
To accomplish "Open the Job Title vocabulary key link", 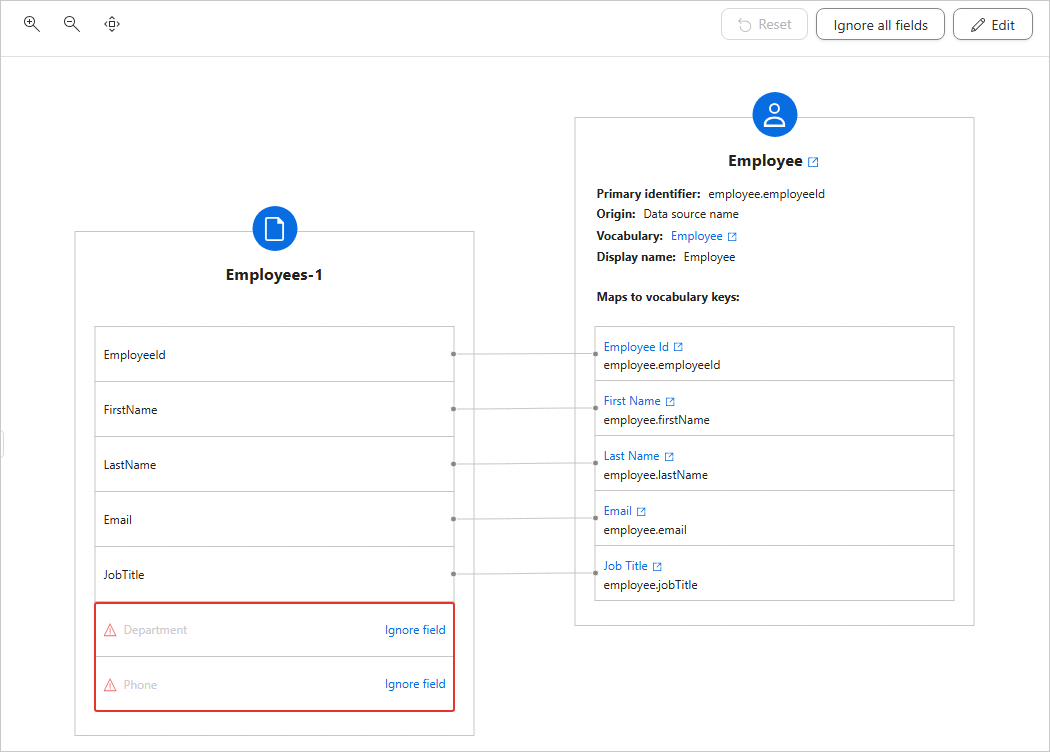I will click(625, 566).
